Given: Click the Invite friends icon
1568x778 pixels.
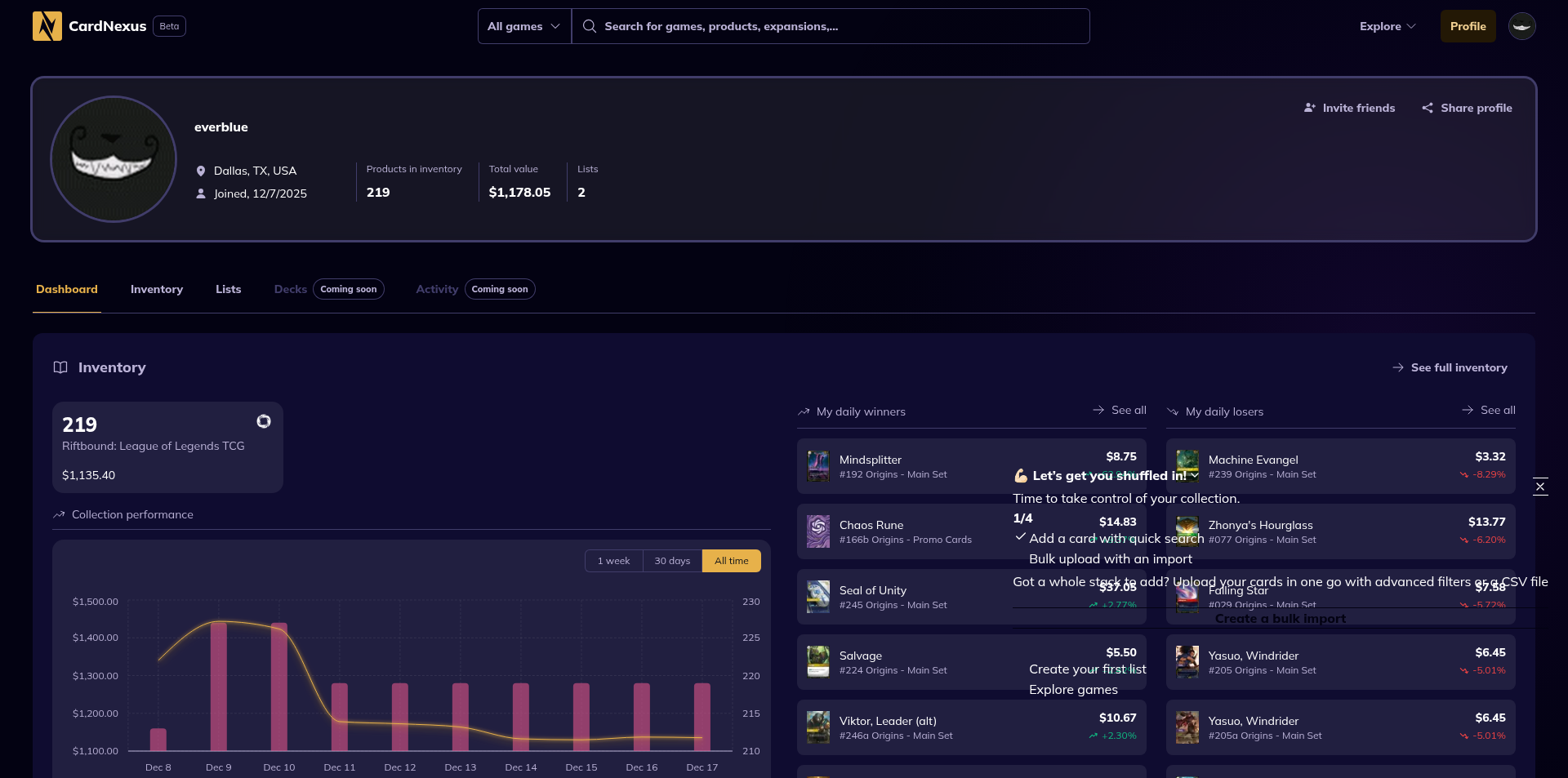Looking at the screenshot, I should (1310, 108).
